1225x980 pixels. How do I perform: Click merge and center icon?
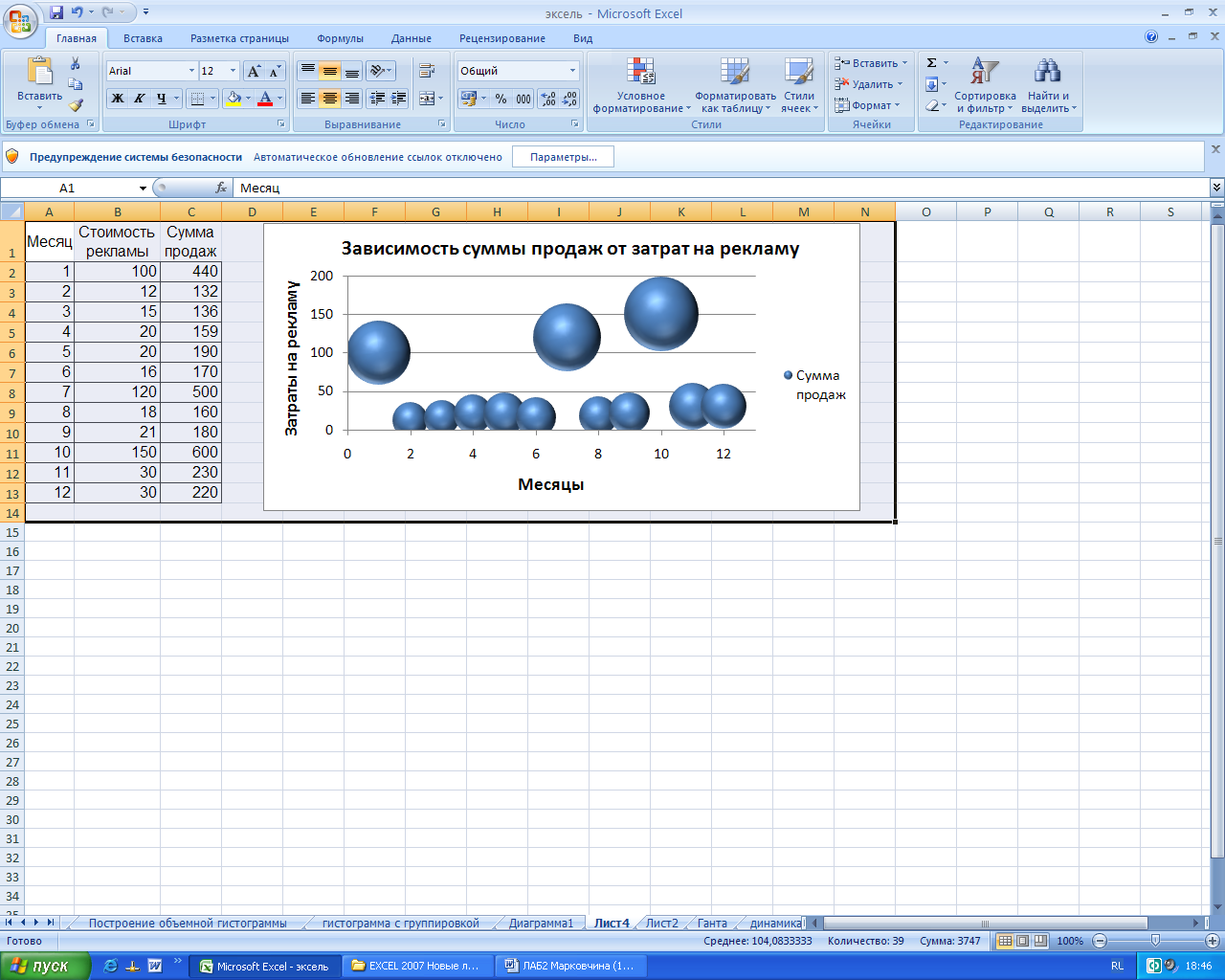(427, 98)
